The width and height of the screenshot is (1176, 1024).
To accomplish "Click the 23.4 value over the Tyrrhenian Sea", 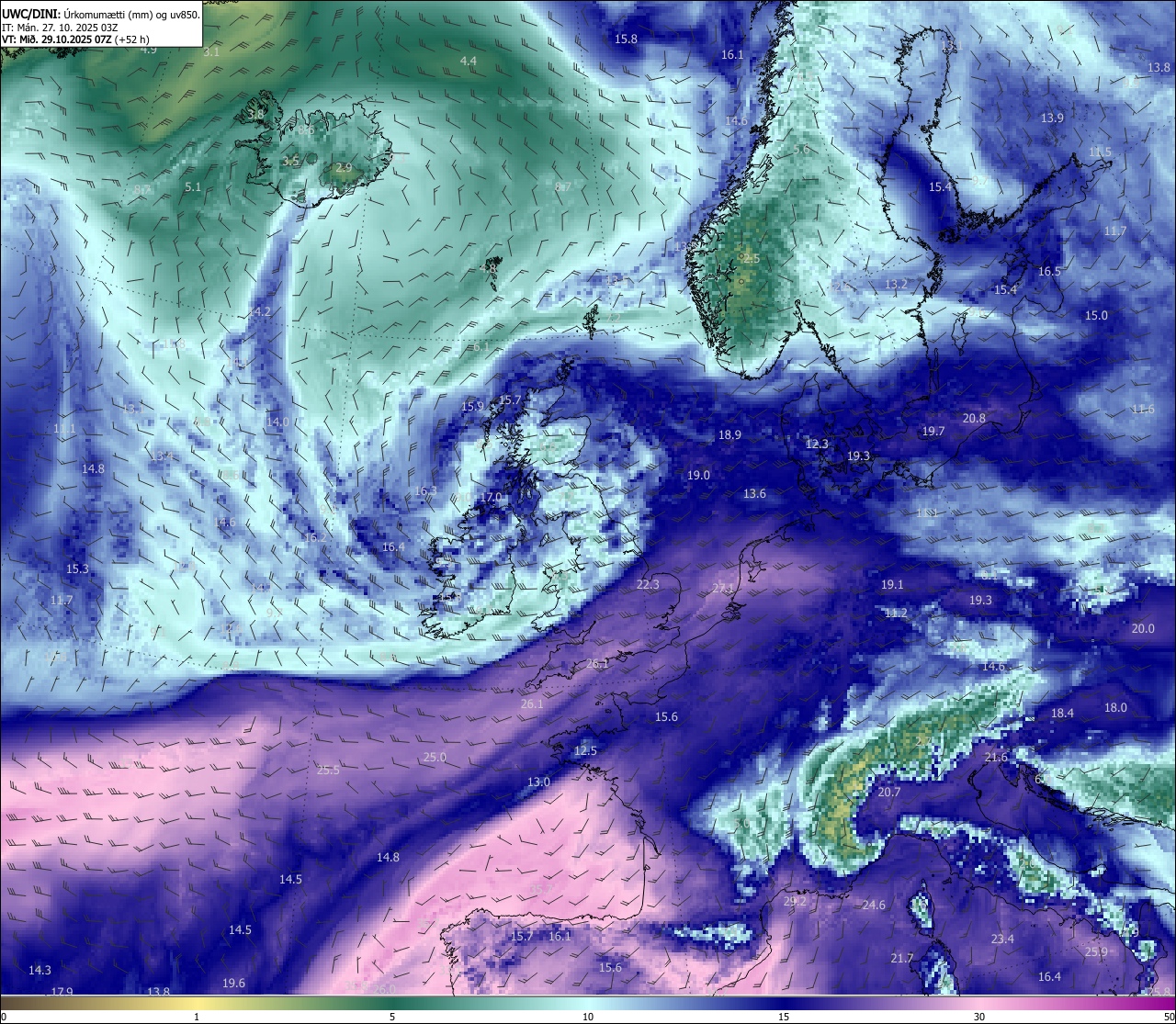I will coord(1002,939).
